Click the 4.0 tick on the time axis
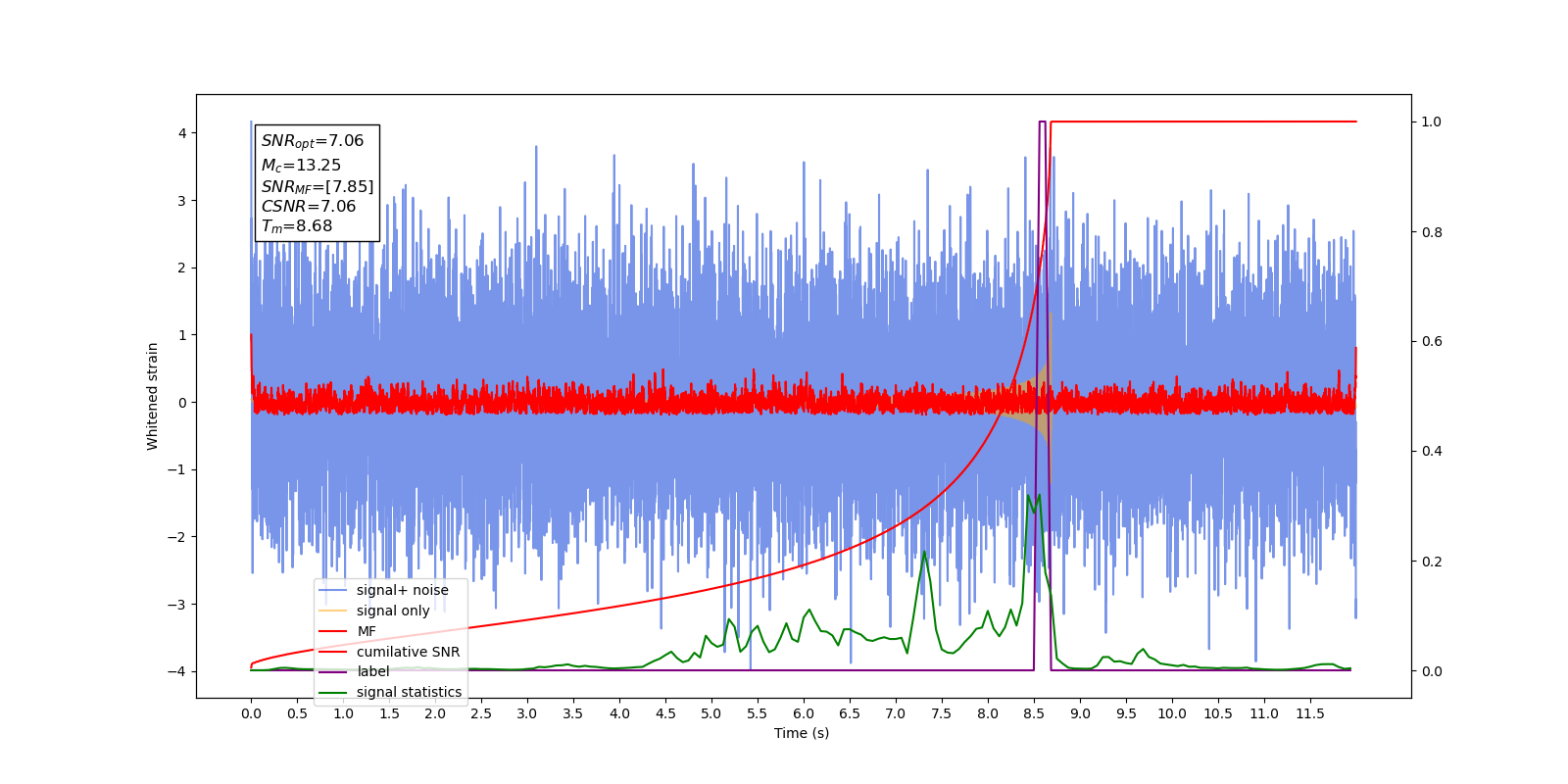The width and height of the screenshot is (1568, 784). [x=619, y=713]
